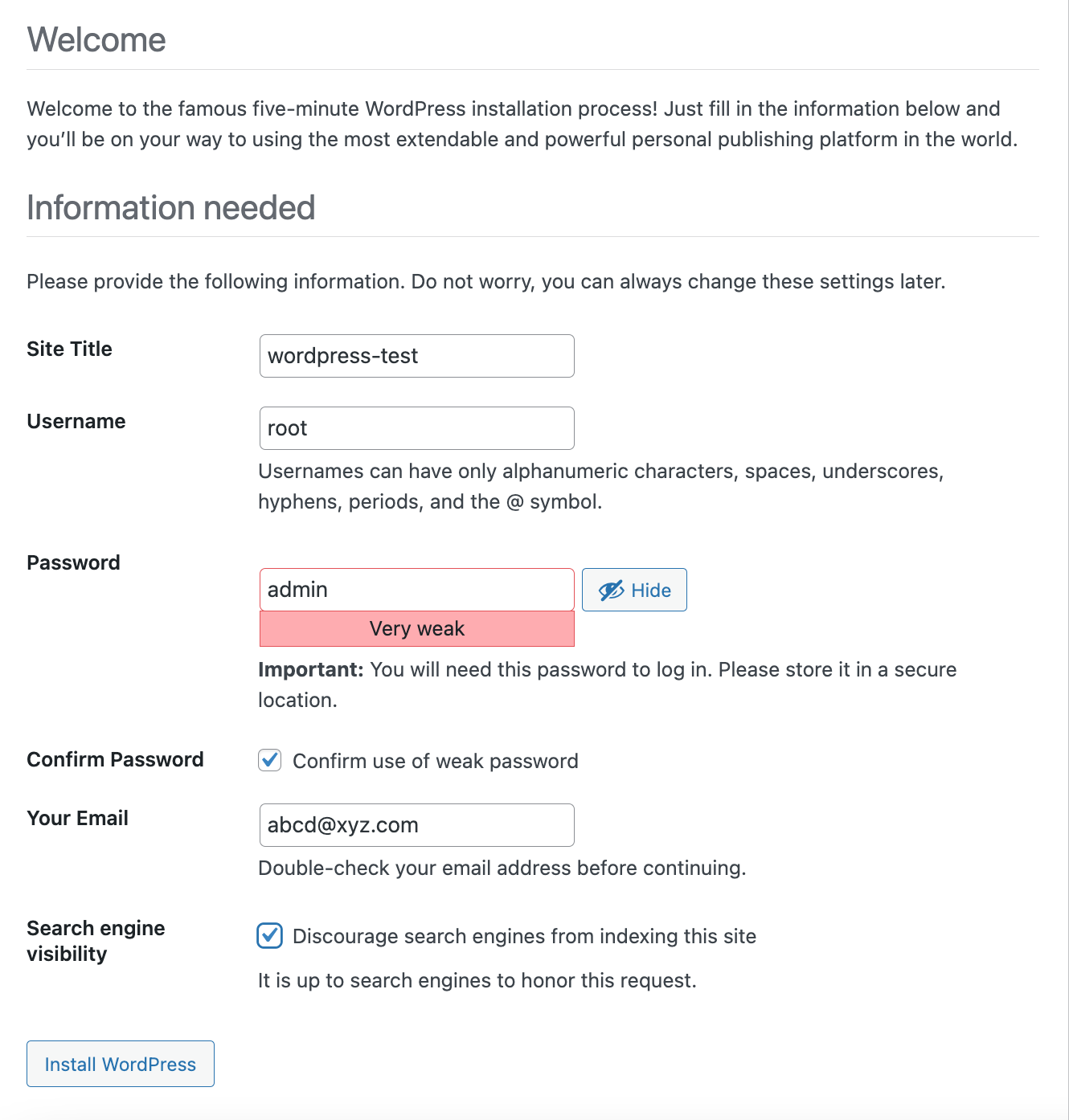Toggle the weak password confirmation checkbox
Viewport: 1069px width, 1120px height.
[270, 760]
